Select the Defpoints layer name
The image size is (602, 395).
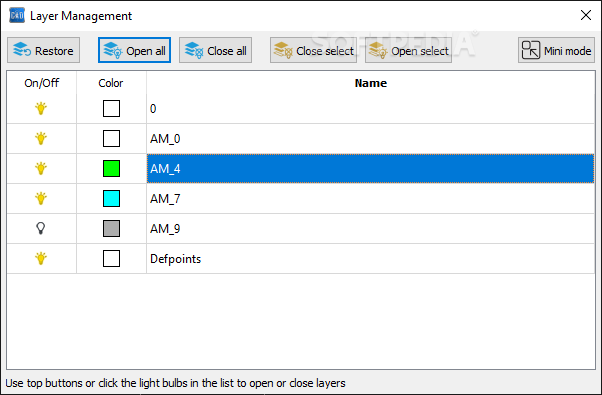370,259
